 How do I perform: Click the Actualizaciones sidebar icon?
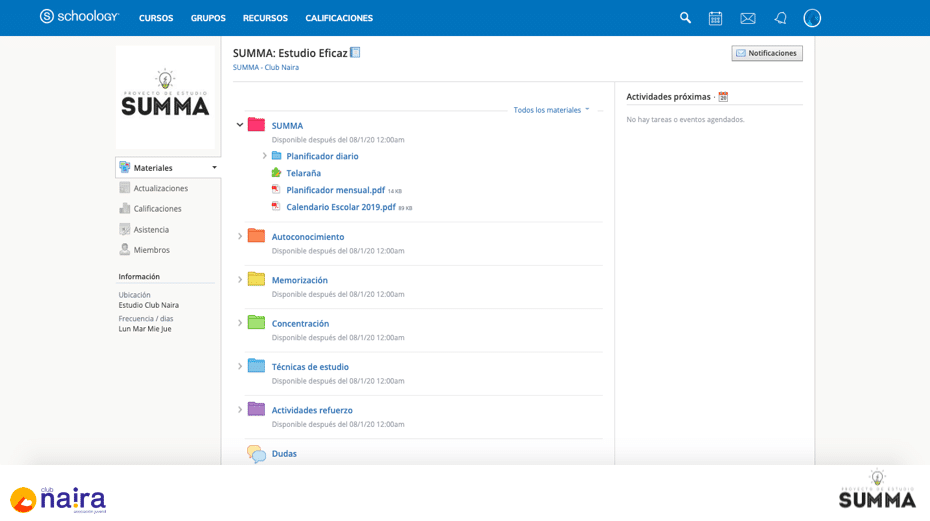(x=125, y=188)
